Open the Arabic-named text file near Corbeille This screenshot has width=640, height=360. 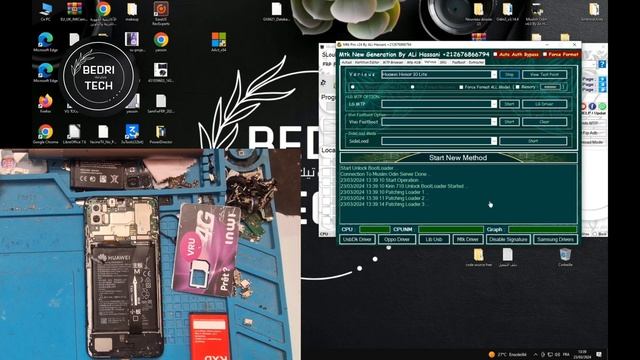(507, 257)
